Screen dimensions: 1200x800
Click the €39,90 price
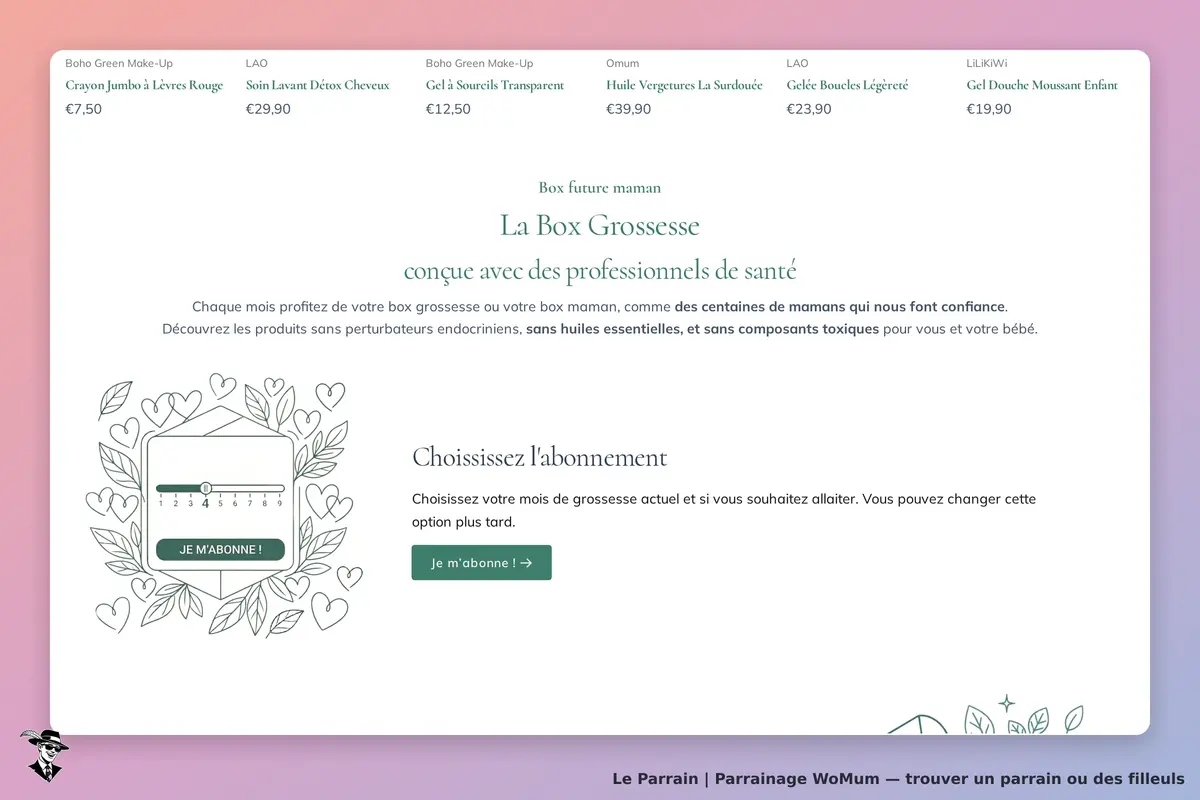(x=628, y=109)
